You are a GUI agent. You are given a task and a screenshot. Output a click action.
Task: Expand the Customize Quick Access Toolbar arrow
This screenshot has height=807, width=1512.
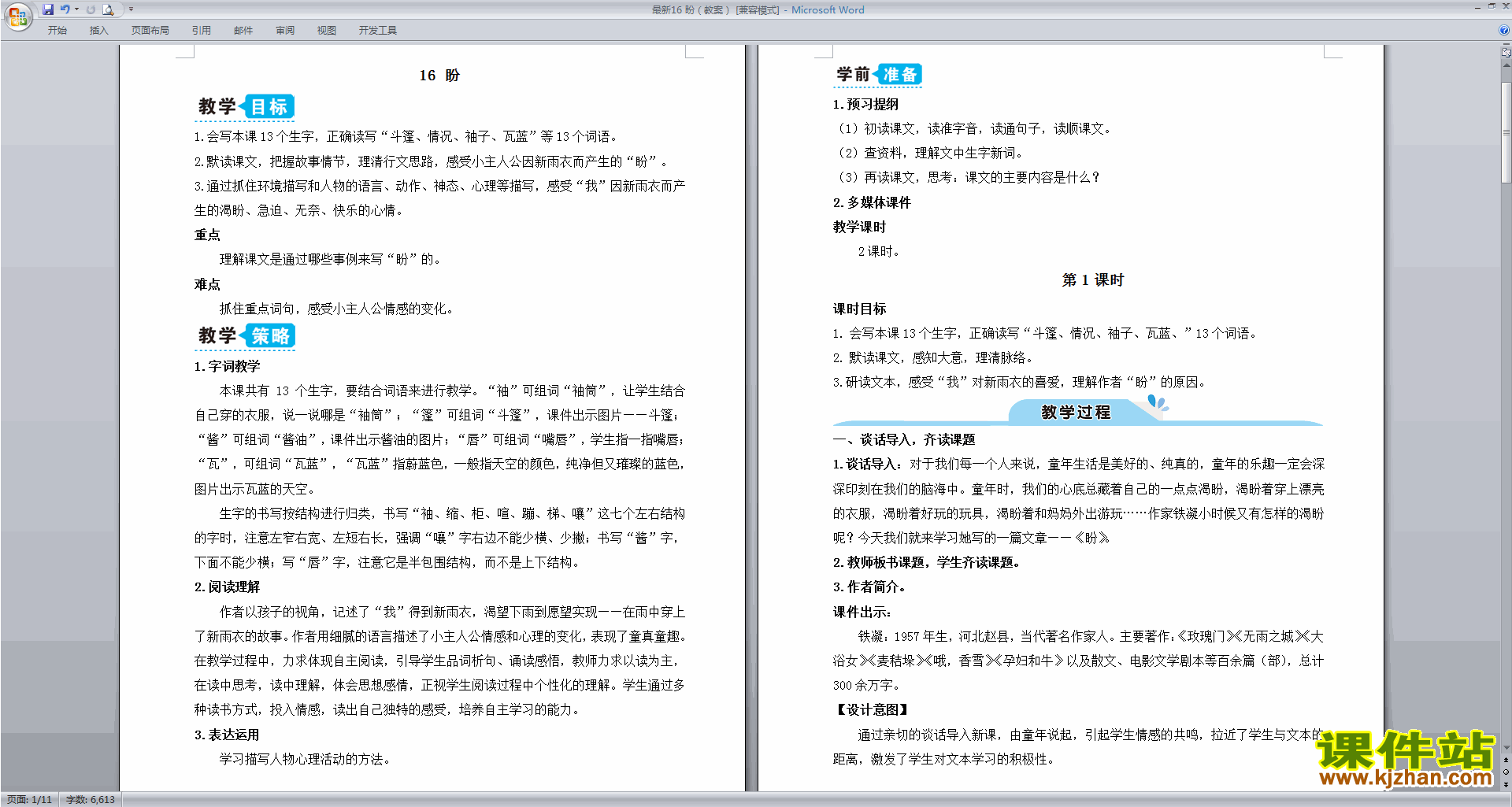click(x=131, y=9)
